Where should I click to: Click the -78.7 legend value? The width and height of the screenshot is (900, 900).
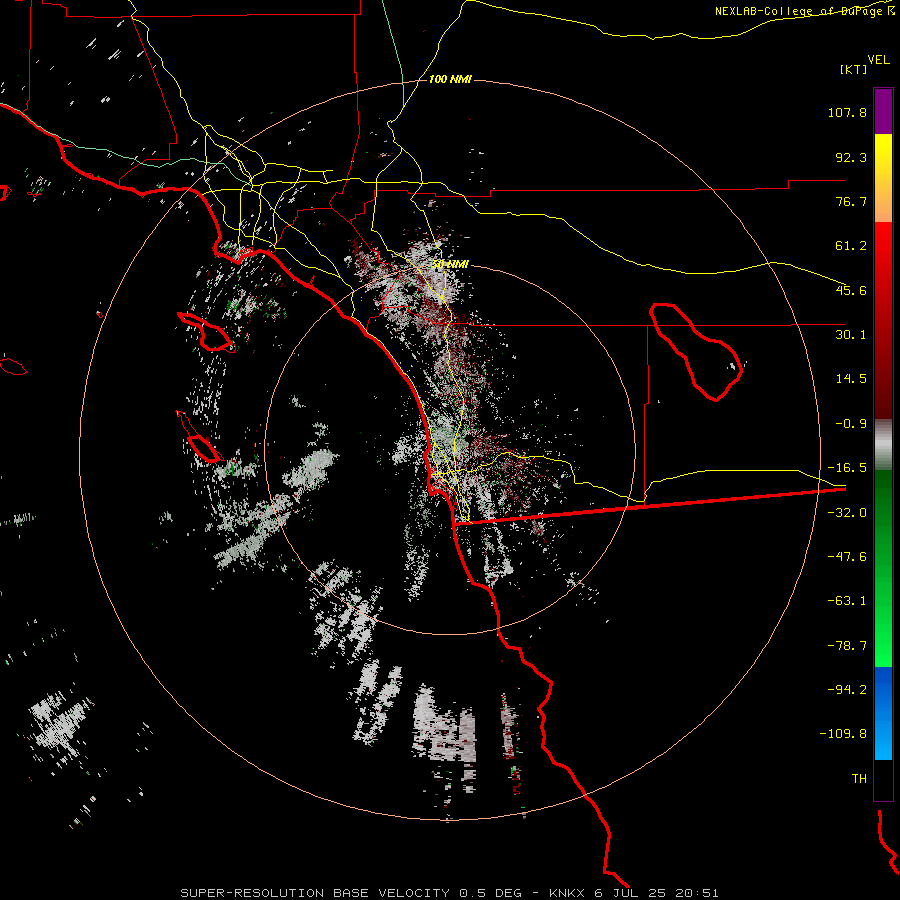(847, 646)
